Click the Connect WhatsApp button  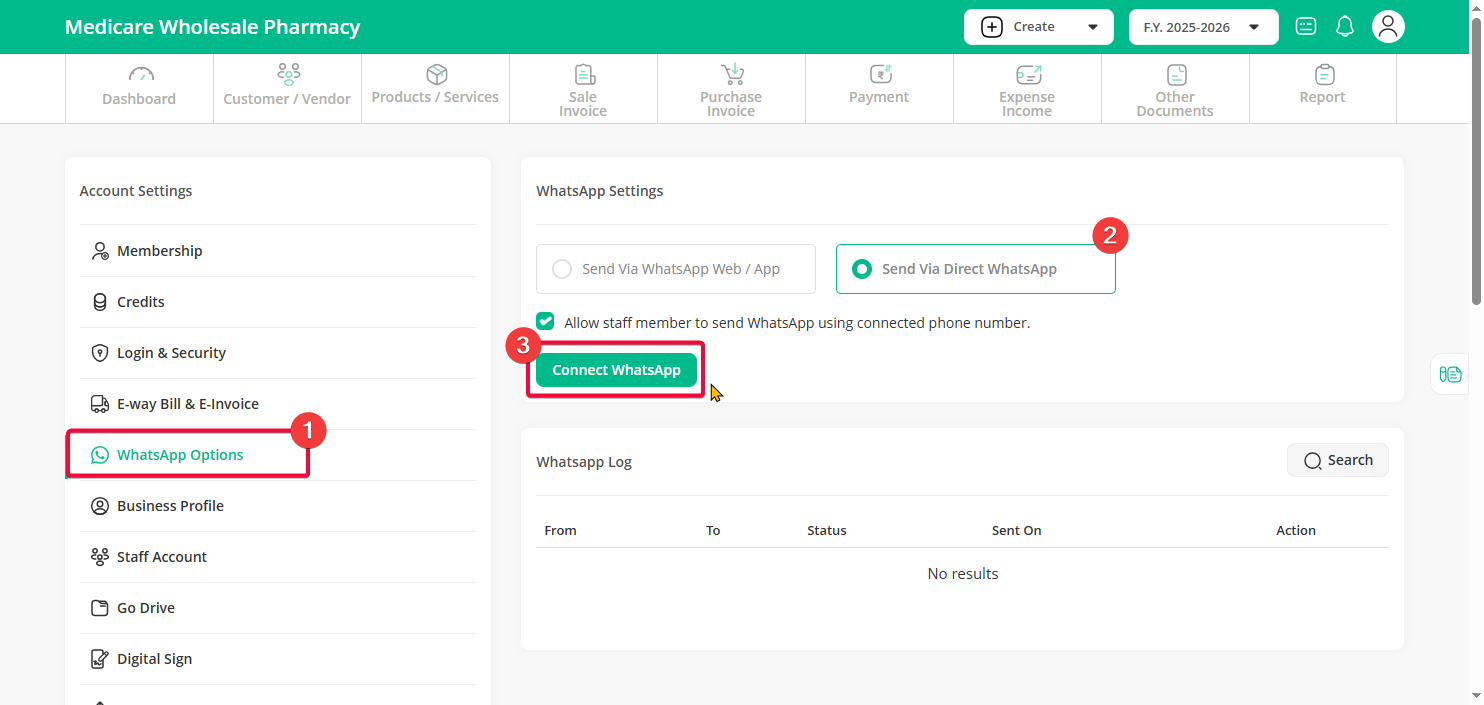[x=616, y=370]
